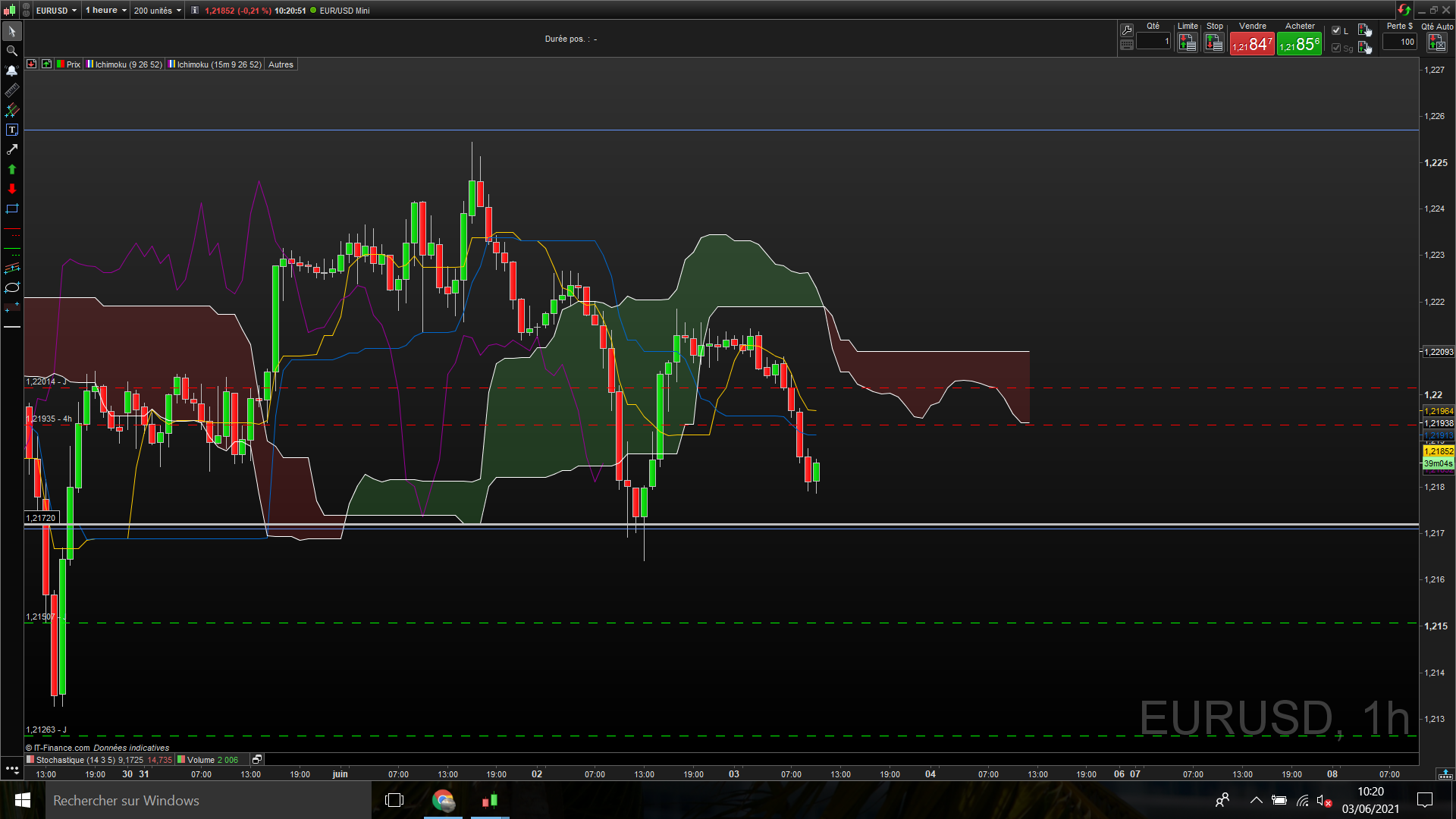This screenshot has height=819, width=1456.
Task: Pick the green up arrow drawing tool
Action: [x=11, y=169]
